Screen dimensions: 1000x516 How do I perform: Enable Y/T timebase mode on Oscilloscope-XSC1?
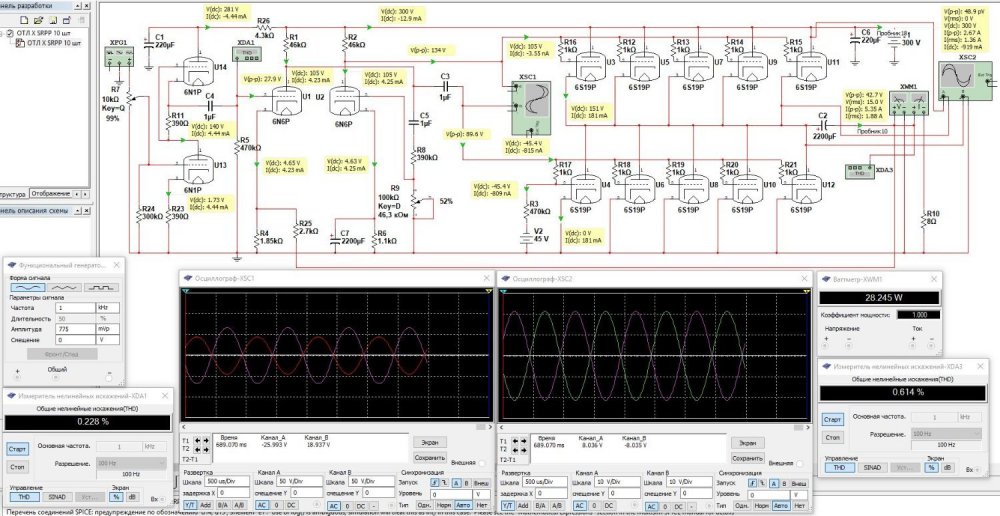[190, 507]
